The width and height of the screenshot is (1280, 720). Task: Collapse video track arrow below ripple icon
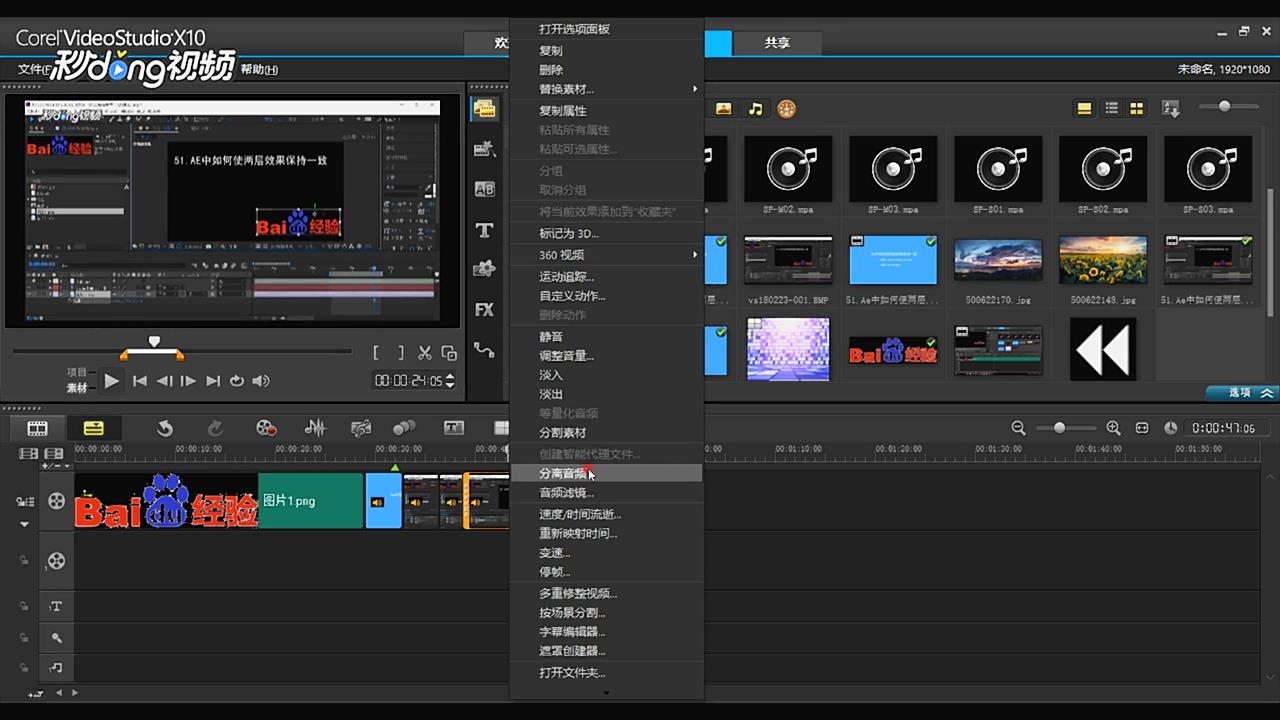point(25,524)
